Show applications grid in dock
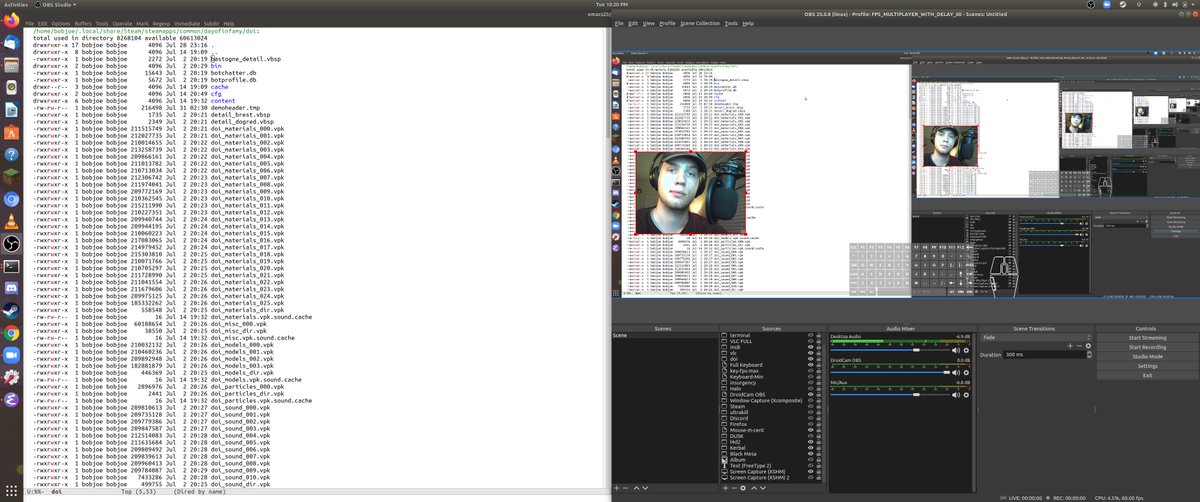This screenshot has width=1200, height=502. pyautogui.click(x=11, y=490)
